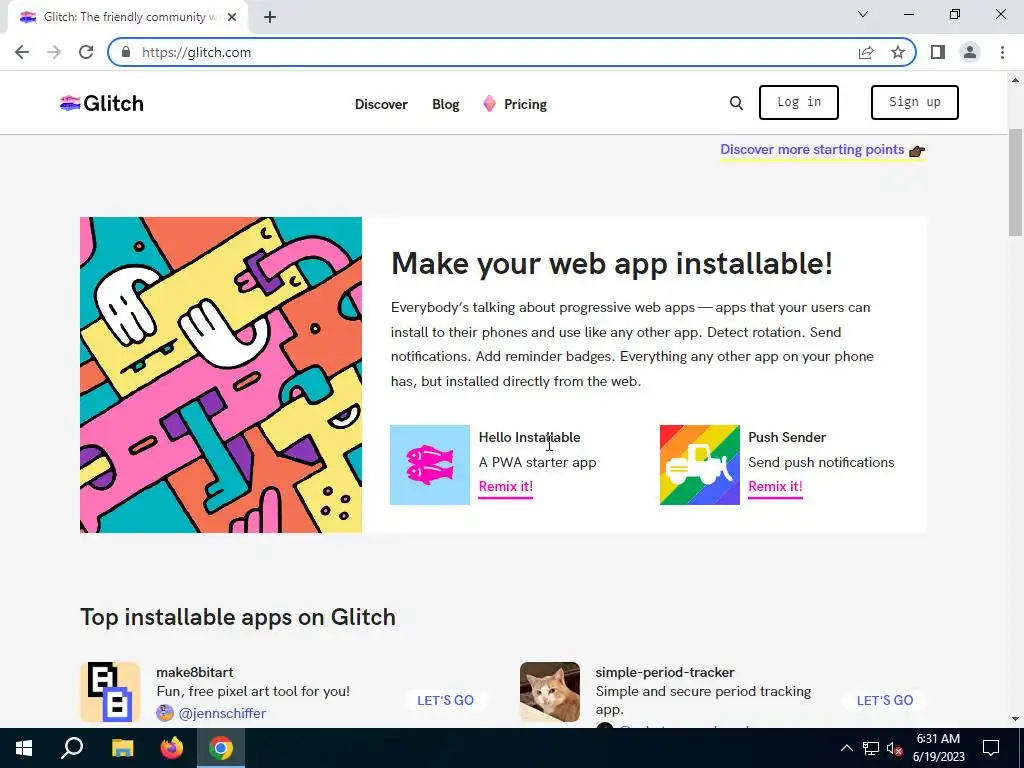The image size is (1024, 768).
Task: Show hidden system tray icons
Action: pyautogui.click(x=846, y=748)
